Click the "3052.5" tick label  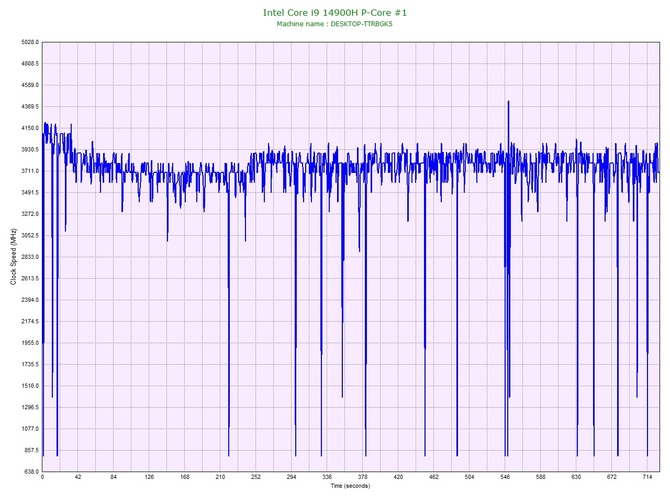tap(30, 235)
